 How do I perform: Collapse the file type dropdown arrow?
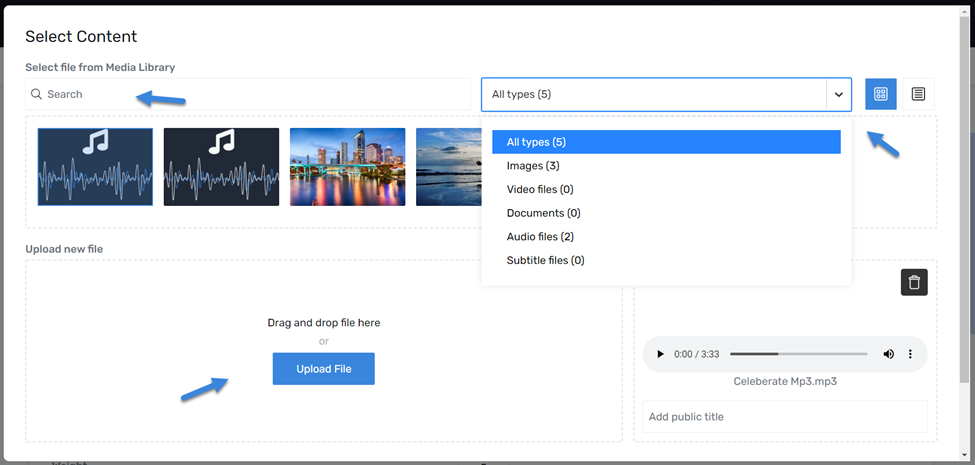tap(839, 94)
